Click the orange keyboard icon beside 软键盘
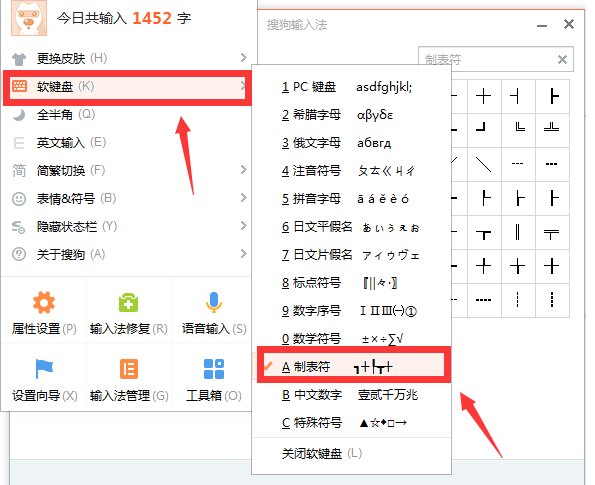595x485 pixels. pos(19,86)
